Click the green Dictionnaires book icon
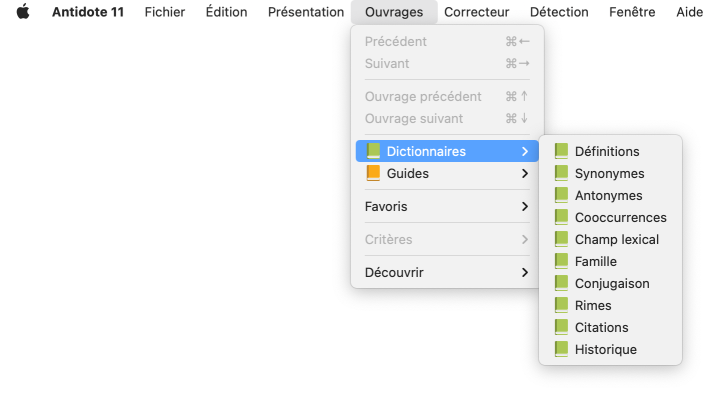 coord(373,152)
